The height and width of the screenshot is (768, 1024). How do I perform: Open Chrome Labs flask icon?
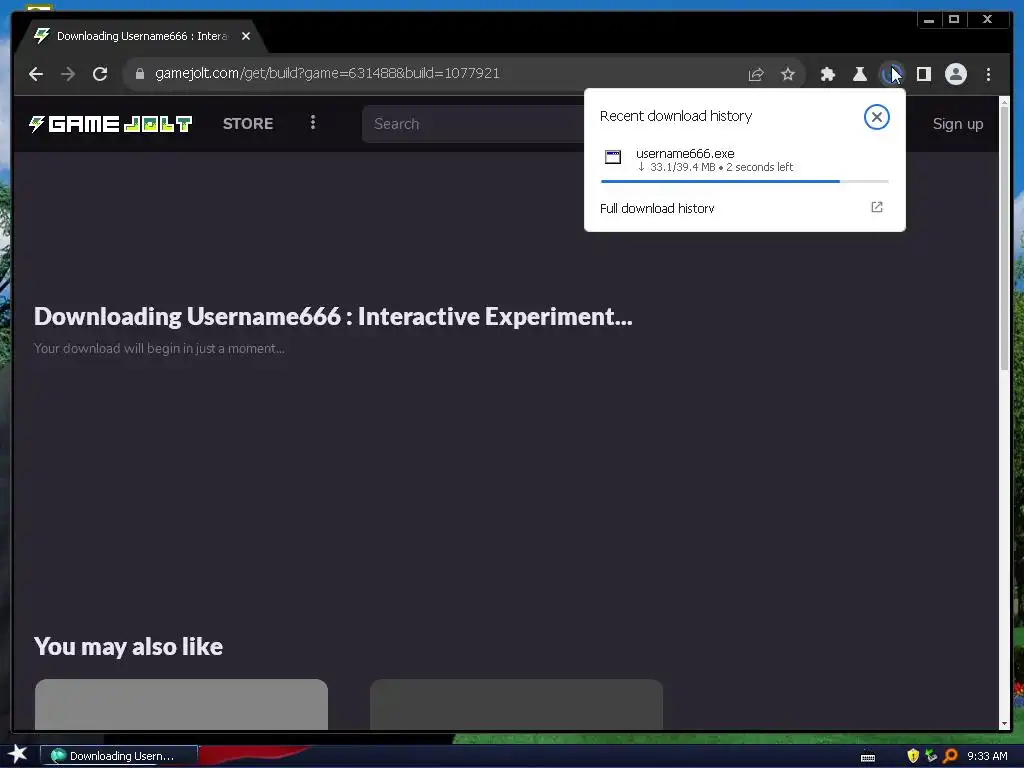[859, 74]
